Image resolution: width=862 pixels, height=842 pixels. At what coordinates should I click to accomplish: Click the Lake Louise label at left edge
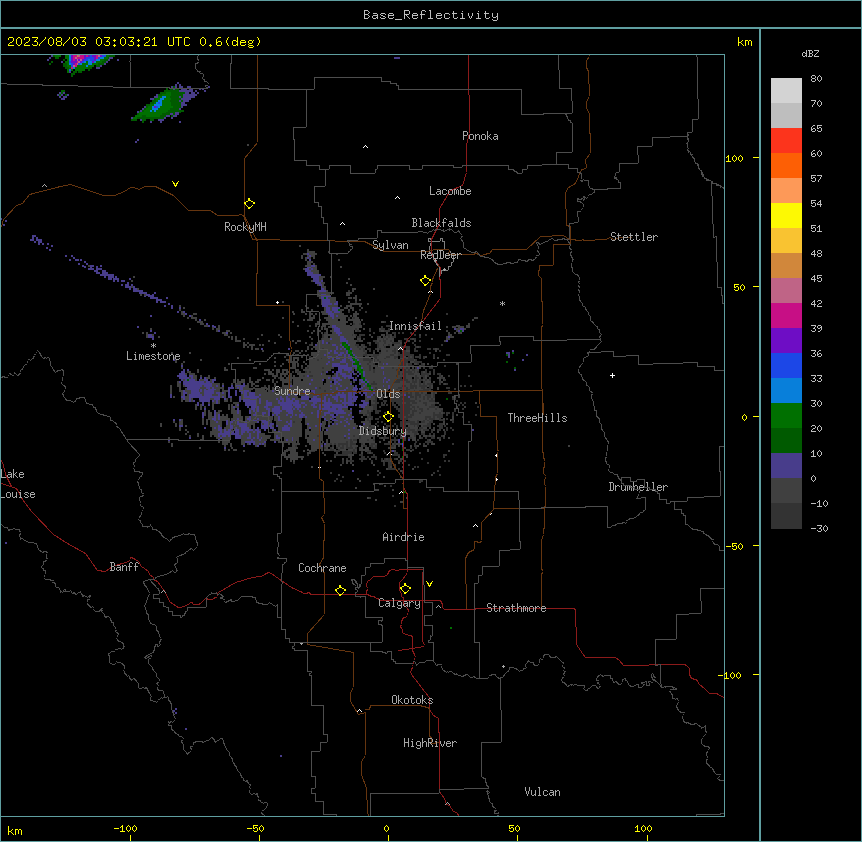tap(18, 484)
